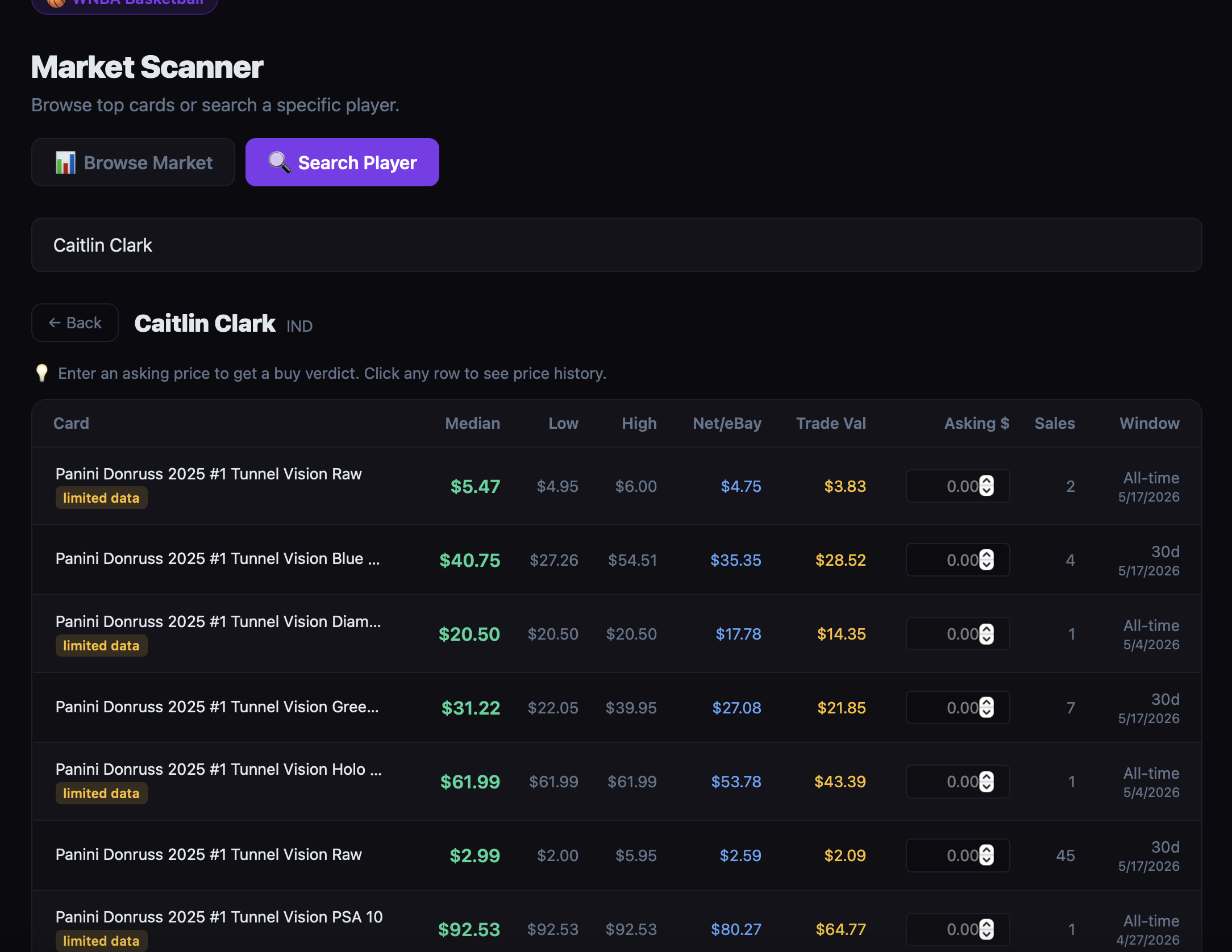This screenshot has height=952, width=1232.
Task: Click the $80.27 Net/eBay value
Action: click(x=736, y=929)
